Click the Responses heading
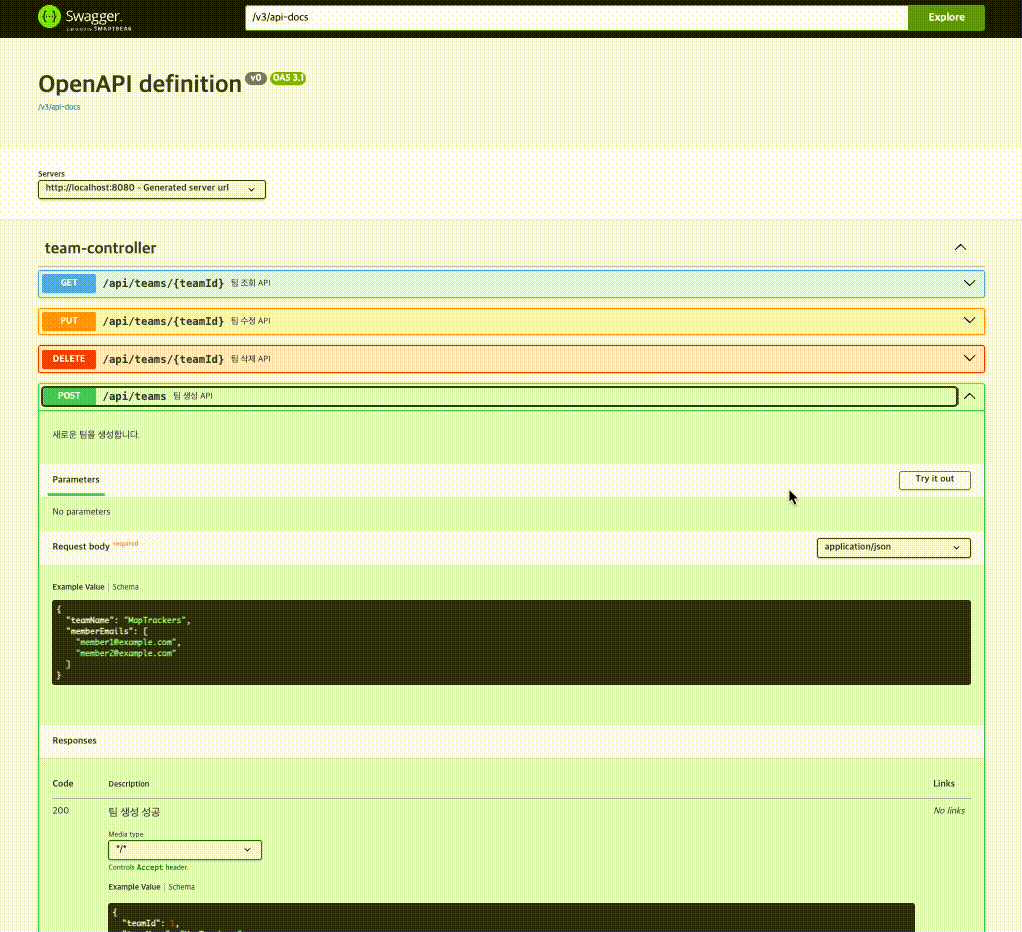 pos(74,741)
